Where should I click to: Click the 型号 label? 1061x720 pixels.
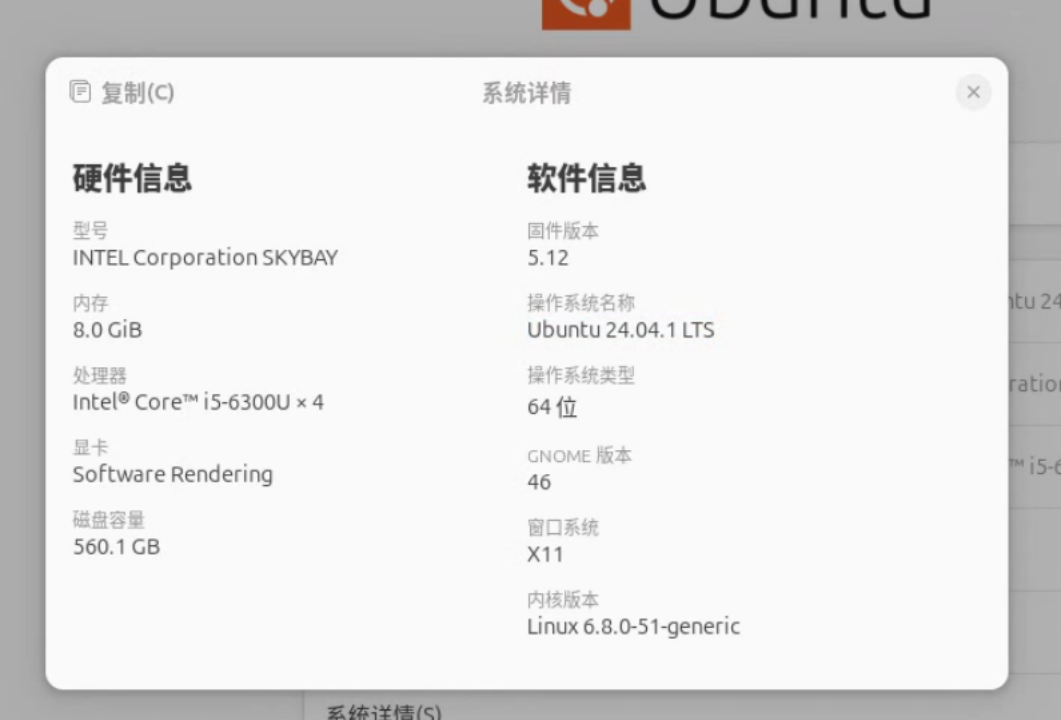91,231
